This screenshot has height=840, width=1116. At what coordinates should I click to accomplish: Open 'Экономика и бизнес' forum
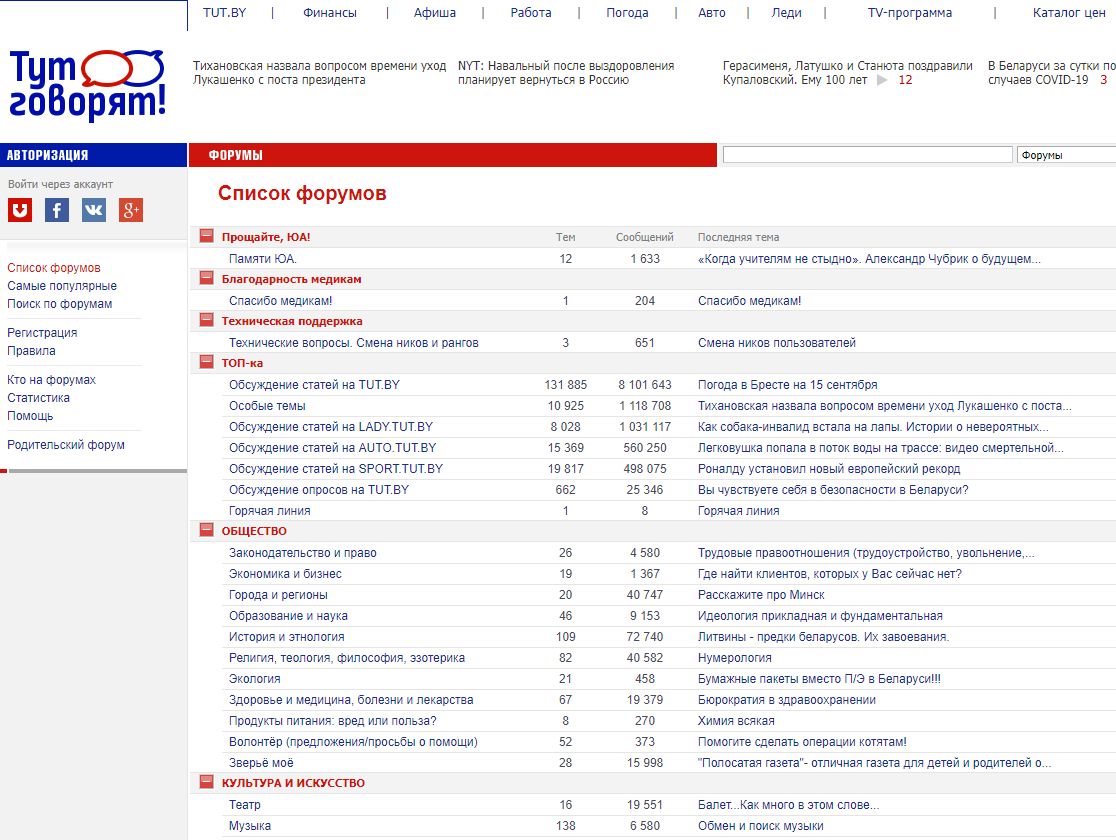[285, 574]
